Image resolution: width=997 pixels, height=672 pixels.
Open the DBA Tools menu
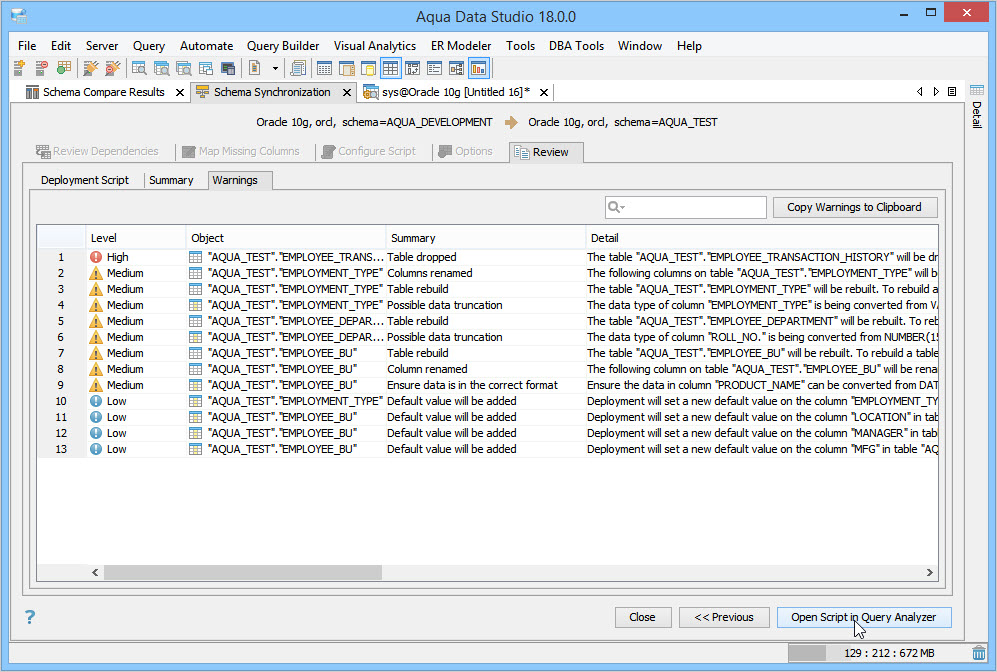(x=577, y=46)
